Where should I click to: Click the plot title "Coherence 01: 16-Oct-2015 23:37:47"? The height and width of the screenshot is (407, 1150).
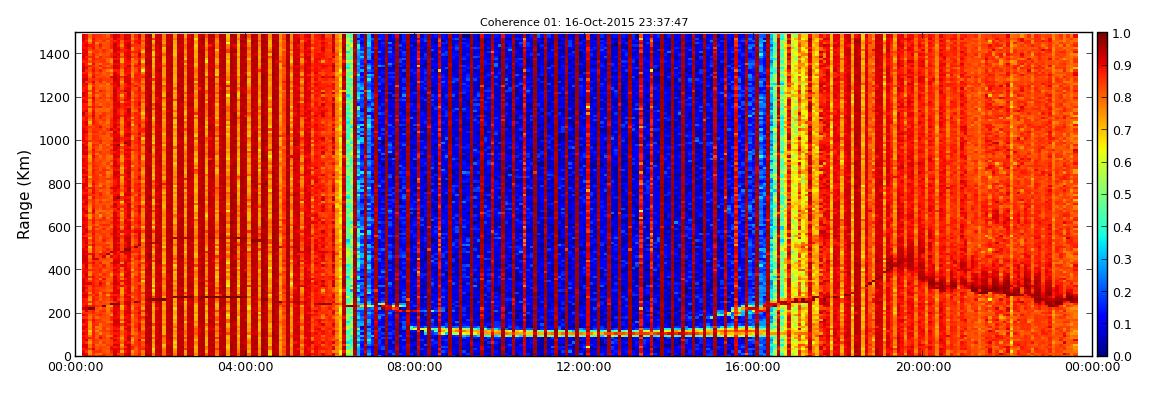584,23
